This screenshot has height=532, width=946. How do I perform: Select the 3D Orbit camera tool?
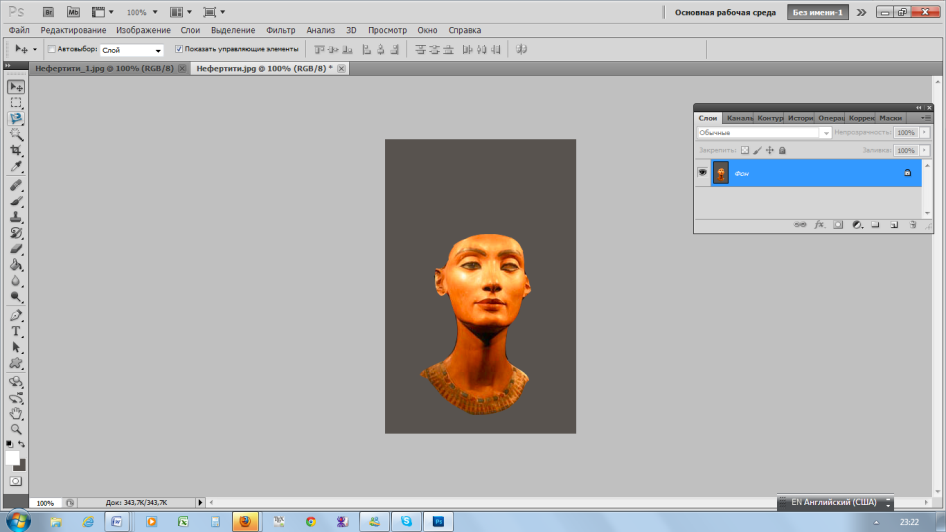tap(16, 398)
